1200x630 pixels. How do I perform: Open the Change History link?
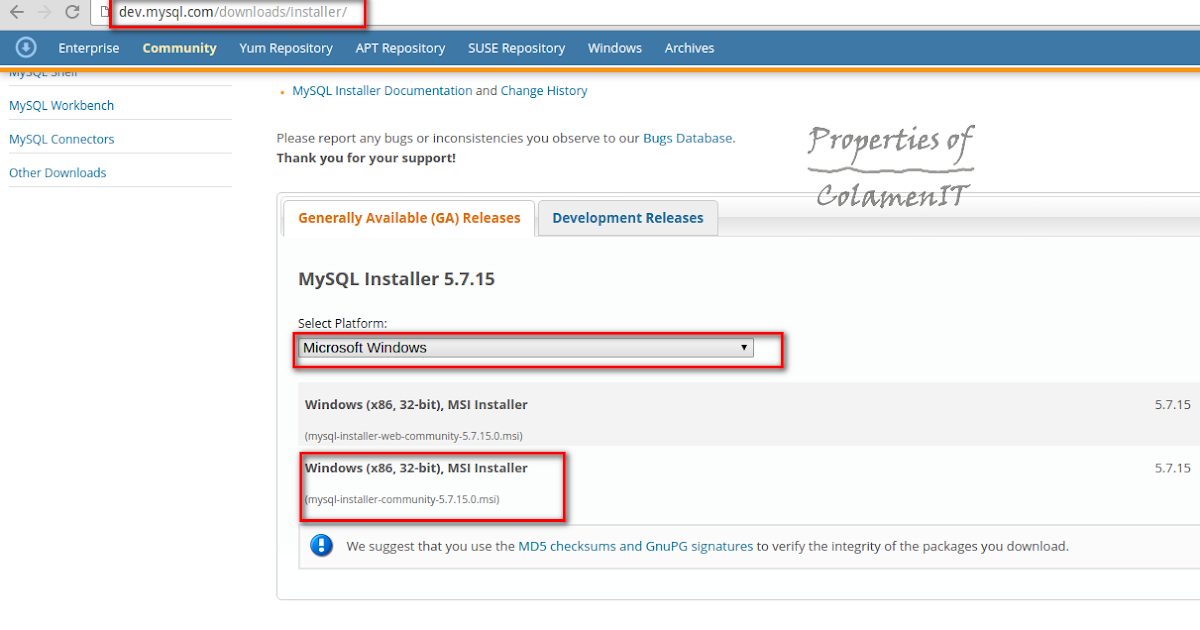pos(544,90)
